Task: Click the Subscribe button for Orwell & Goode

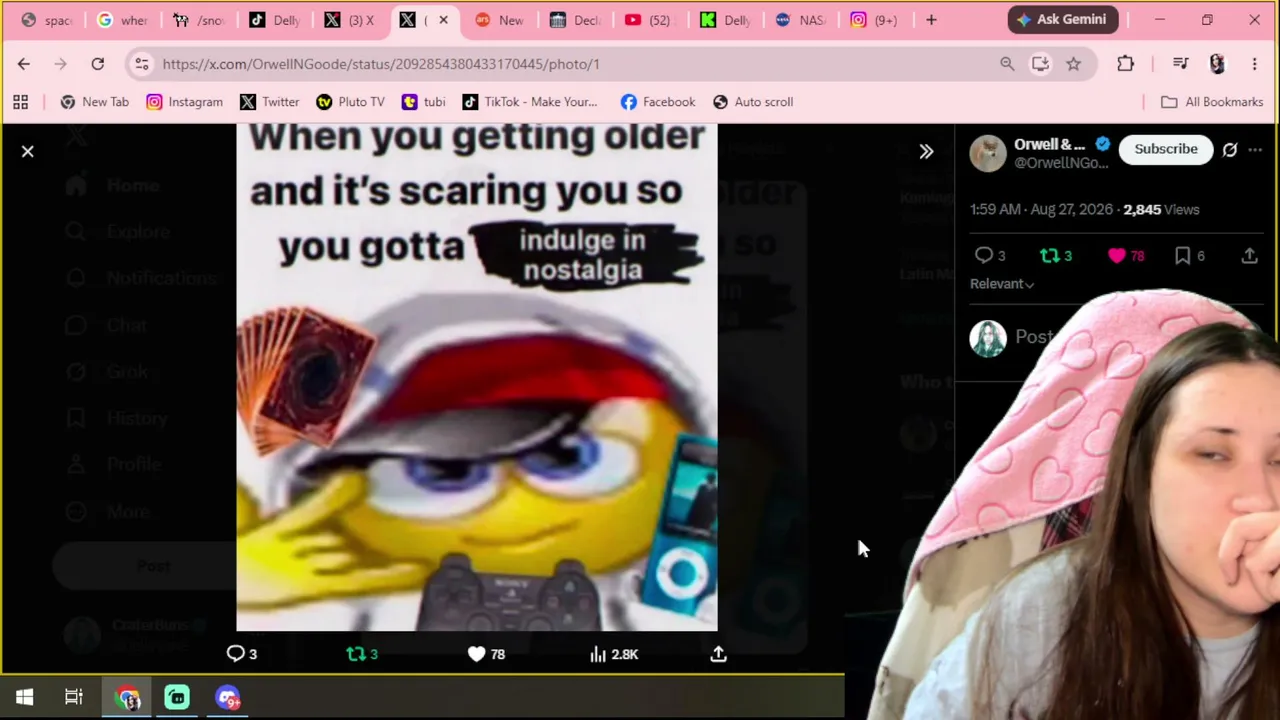Action: click(x=1165, y=149)
